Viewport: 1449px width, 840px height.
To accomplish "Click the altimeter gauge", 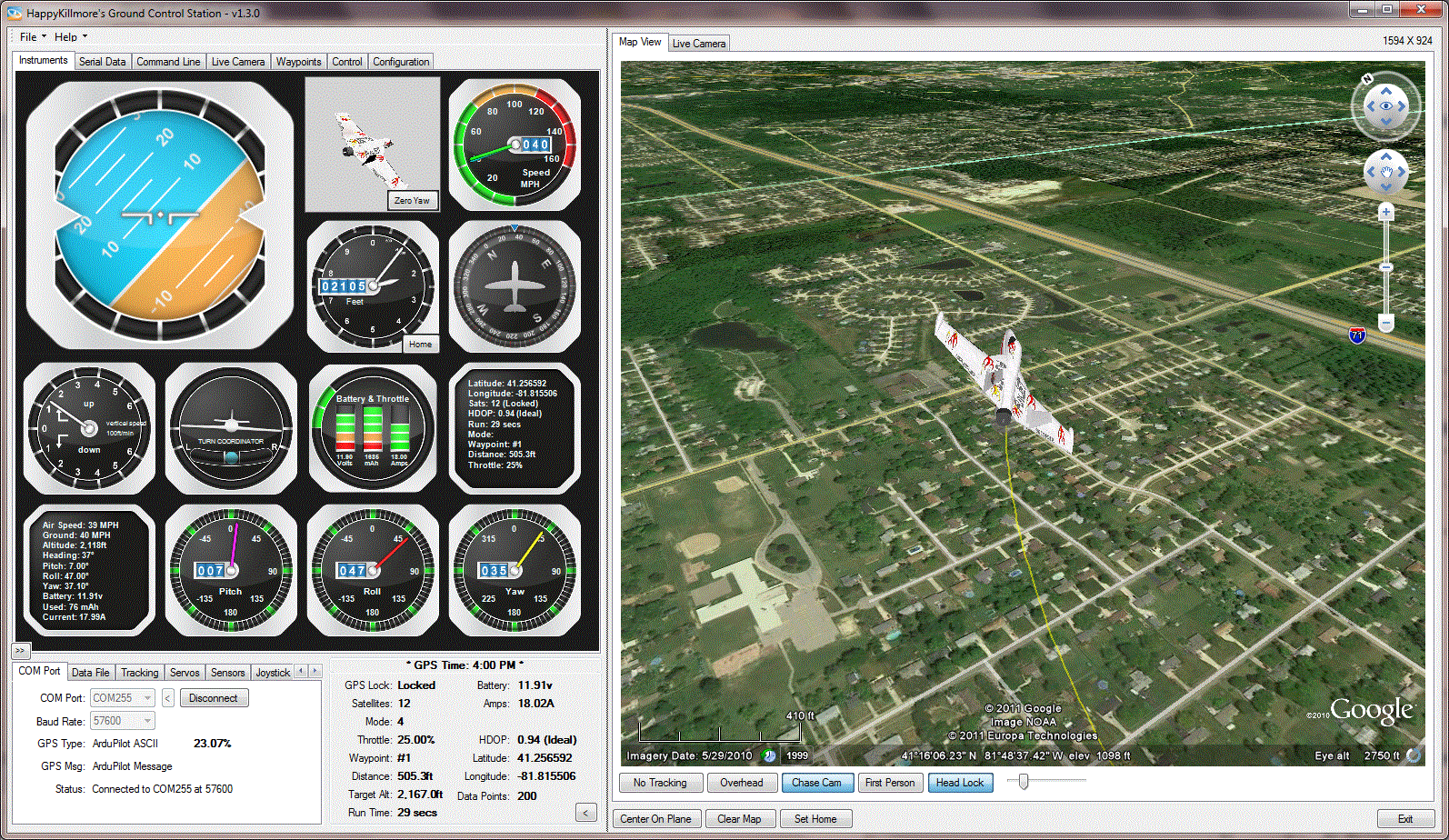I will tap(372, 285).
